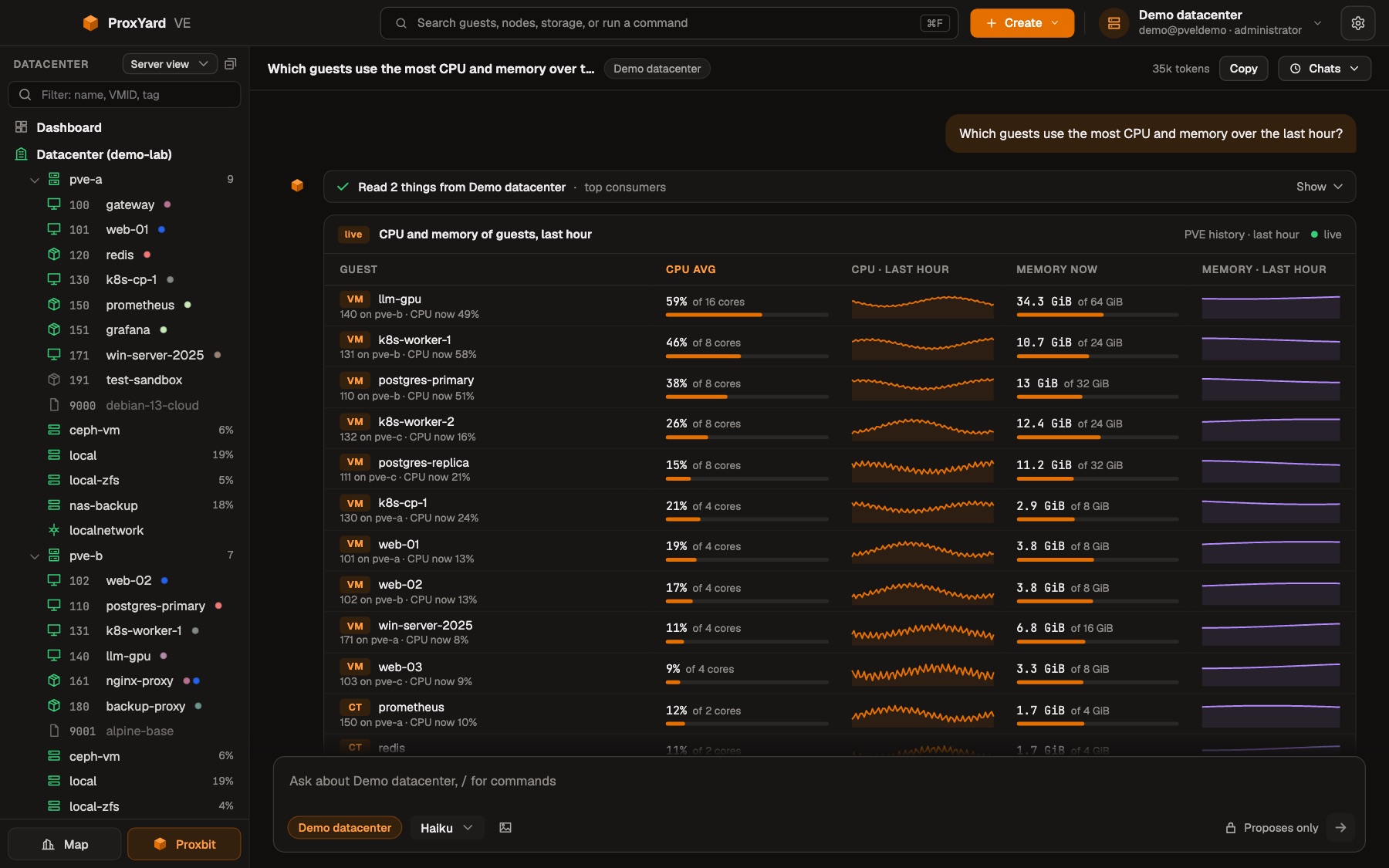Switch to the Proxbit tab
The height and width of the screenshot is (868, 1389).
click(x=184, y=844)
